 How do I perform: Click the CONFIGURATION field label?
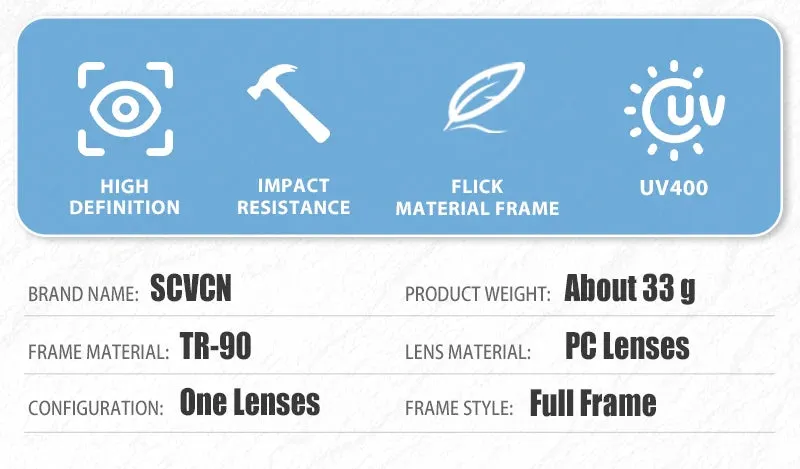pyautogui.click(x=96, y=408)
